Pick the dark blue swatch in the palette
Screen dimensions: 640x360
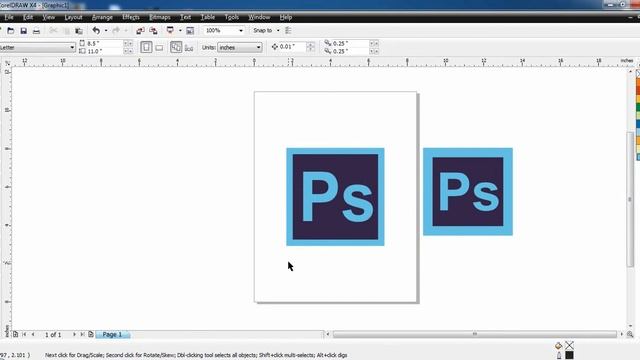point(638,124)
